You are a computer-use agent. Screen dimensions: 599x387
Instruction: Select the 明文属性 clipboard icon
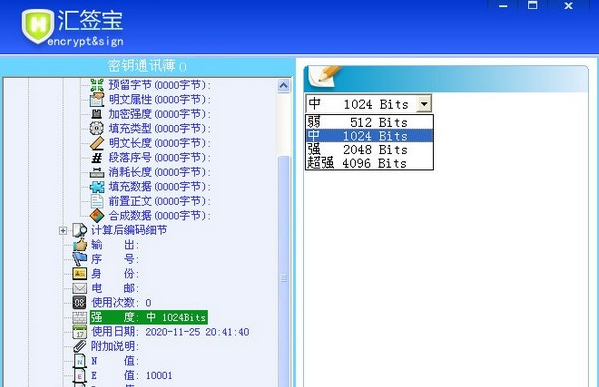(x=97, y=99)
